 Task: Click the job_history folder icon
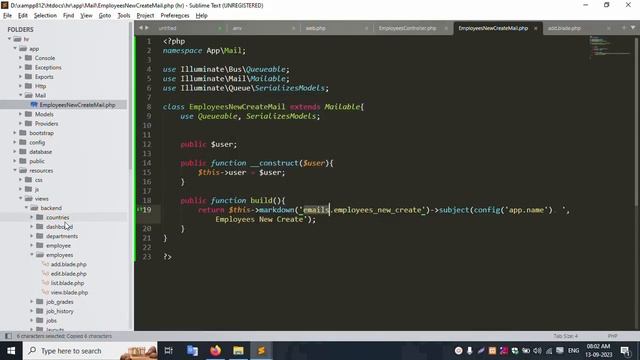40,311
